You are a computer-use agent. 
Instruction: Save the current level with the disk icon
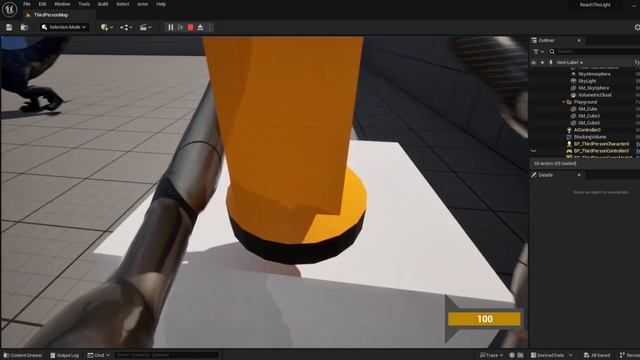[x=9, y=27]
